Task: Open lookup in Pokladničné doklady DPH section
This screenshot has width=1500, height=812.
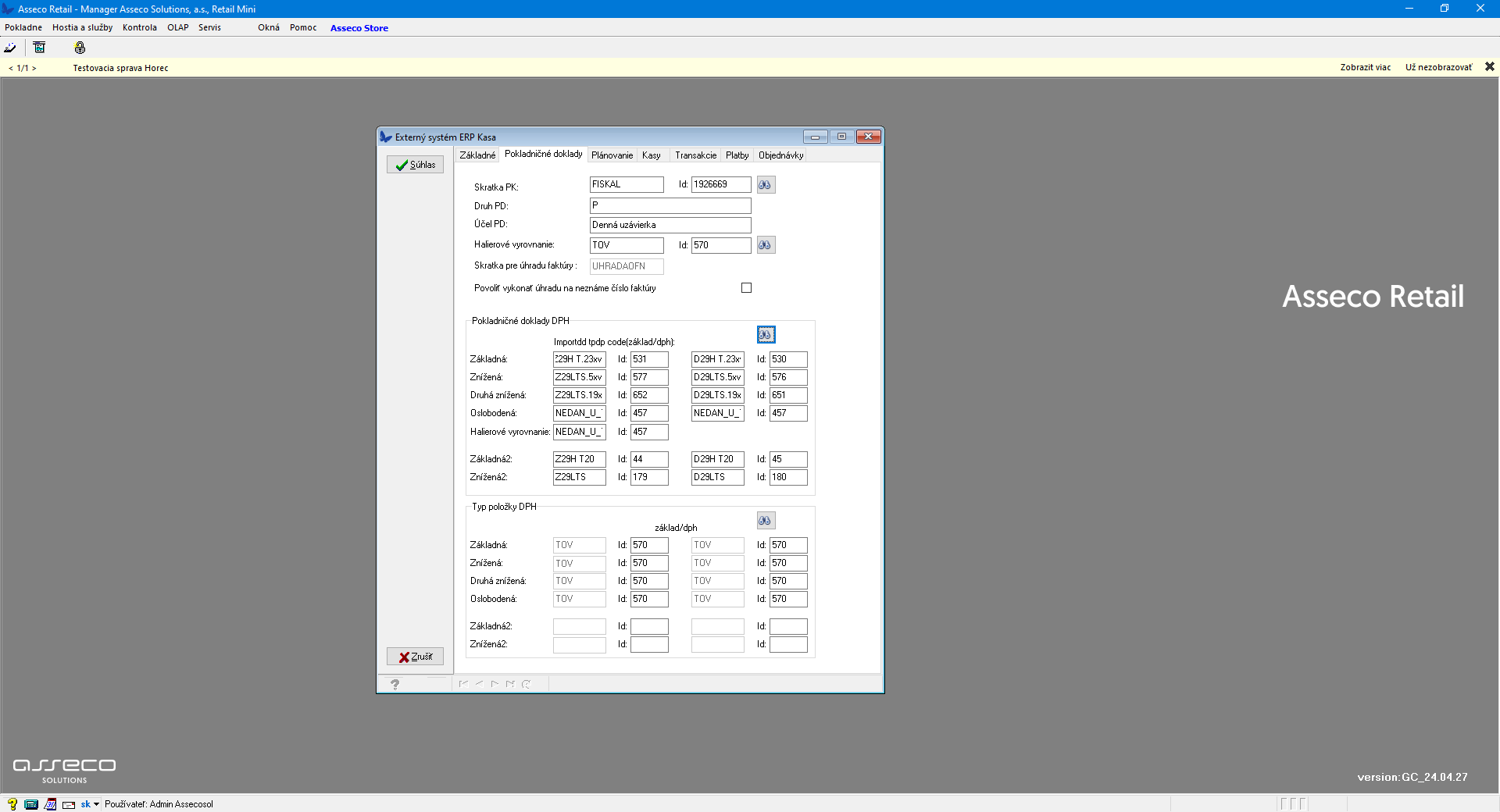Action: pyautogui.click(x=766, y=335)
